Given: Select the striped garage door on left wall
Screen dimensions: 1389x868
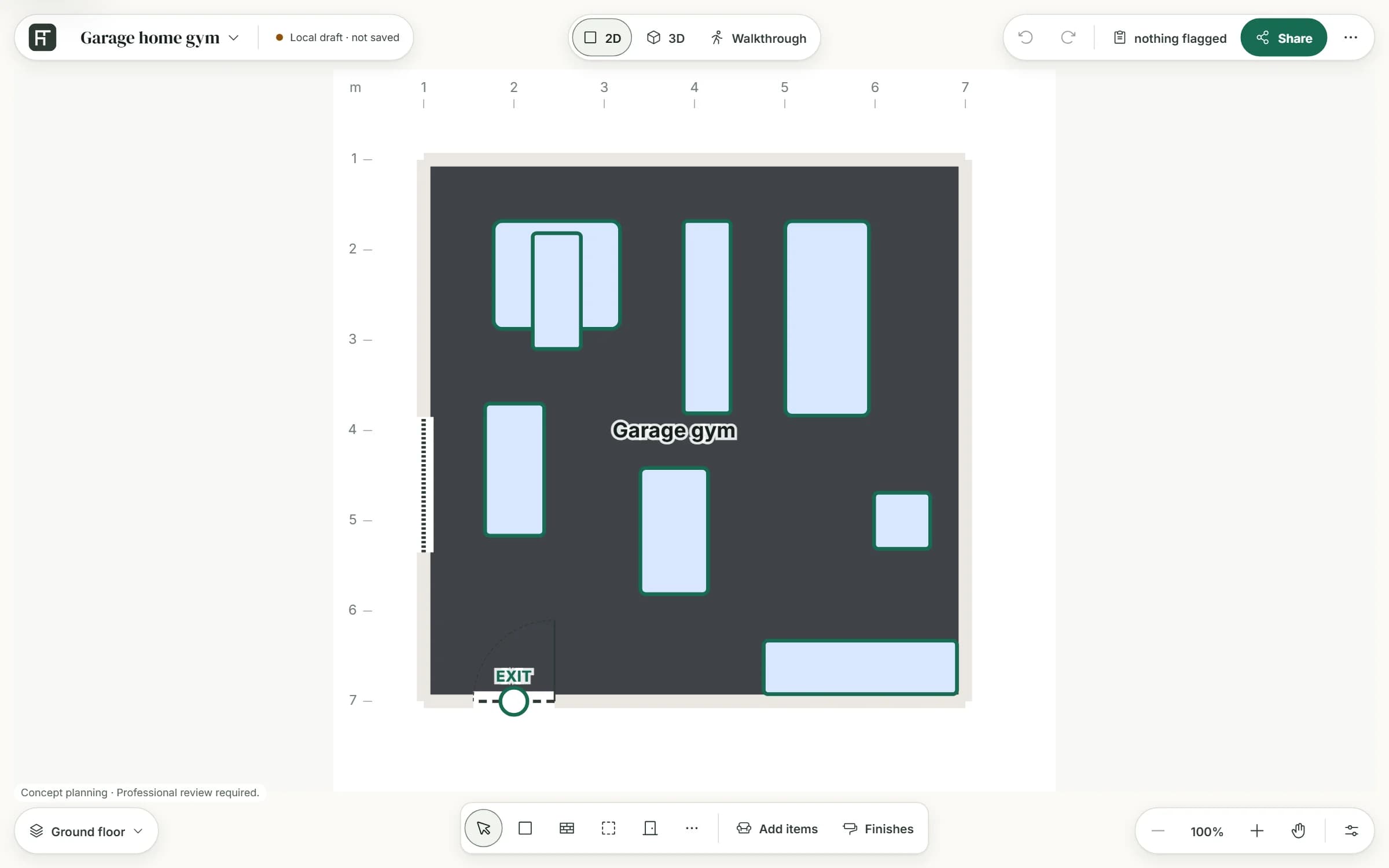Looking at the screenshot, I should (424, 484).
